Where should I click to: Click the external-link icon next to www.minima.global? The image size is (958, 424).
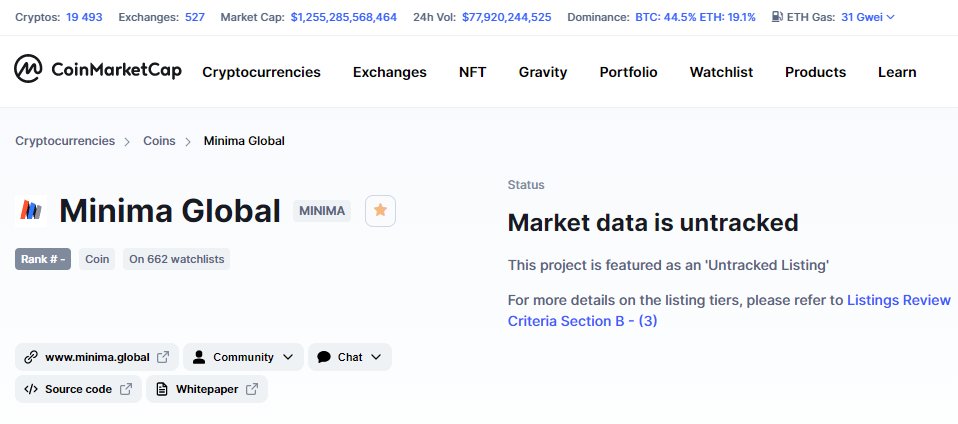click(x=163, y=357)
